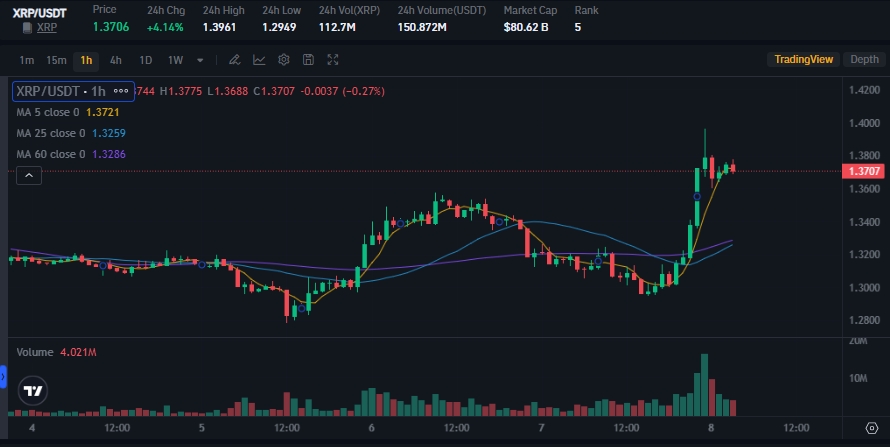890x447 pixels.
Task: Open the indicators chart icon
Action: [259, 60]
